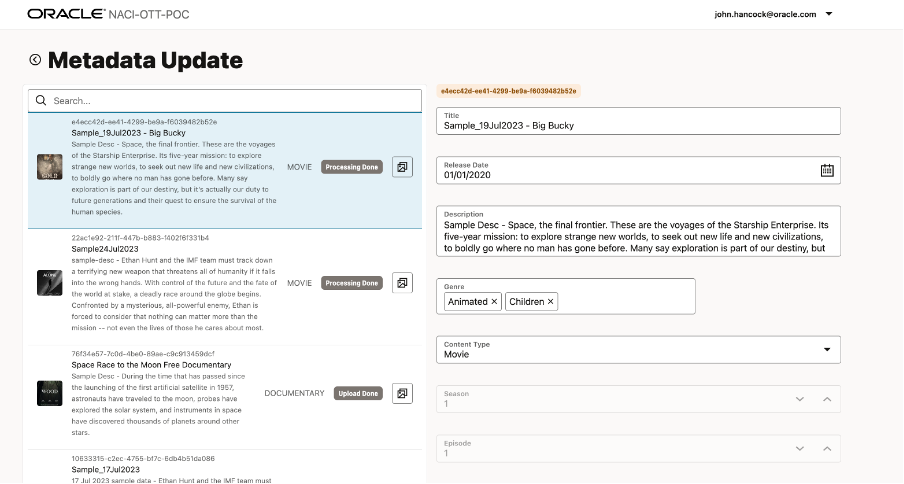This screenshot has height=484, width=904.
Task: Click the john.hancock@oracle.com email text
Action: point(765,14)
